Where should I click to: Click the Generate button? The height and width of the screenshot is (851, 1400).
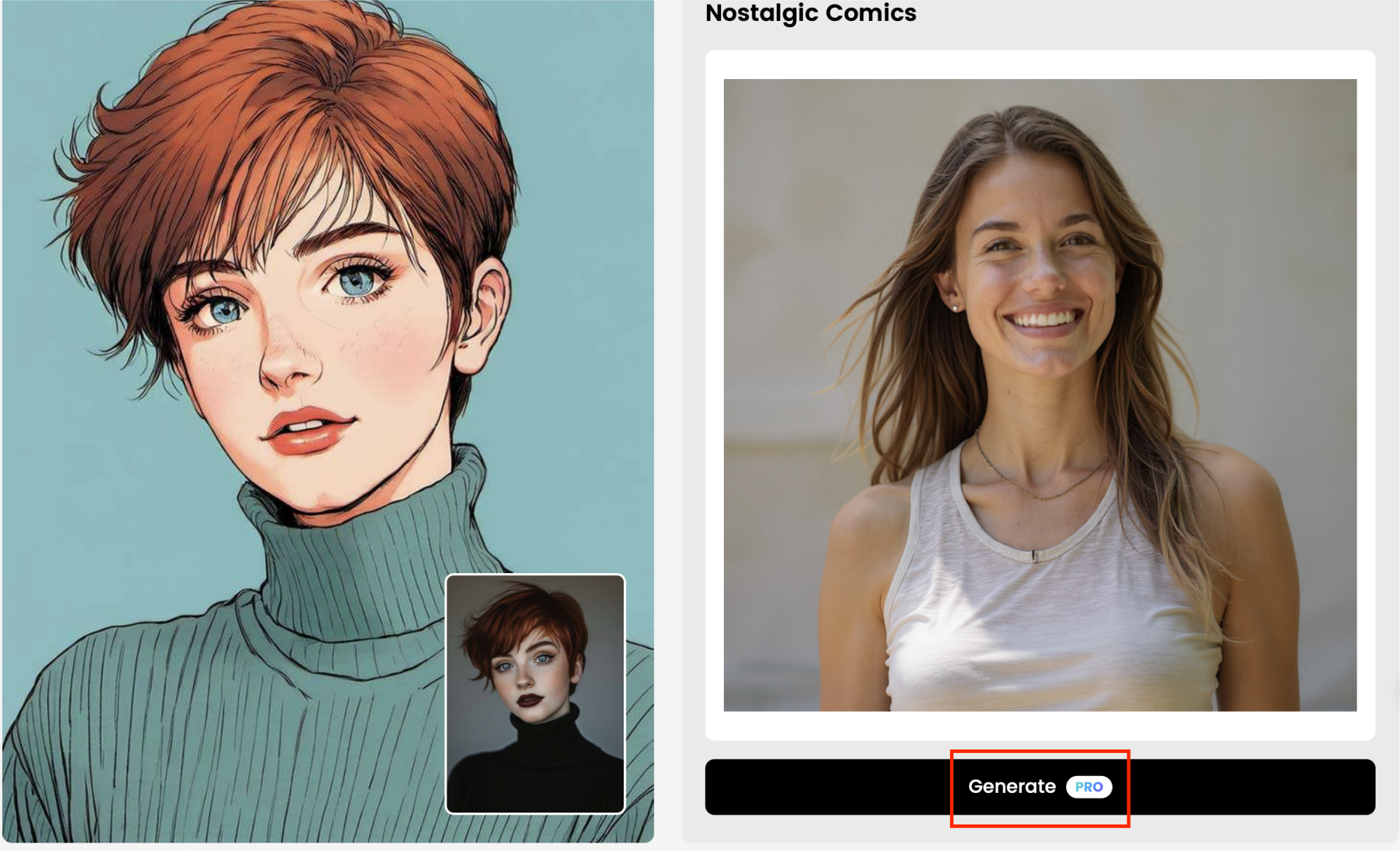coord(1039,787)
